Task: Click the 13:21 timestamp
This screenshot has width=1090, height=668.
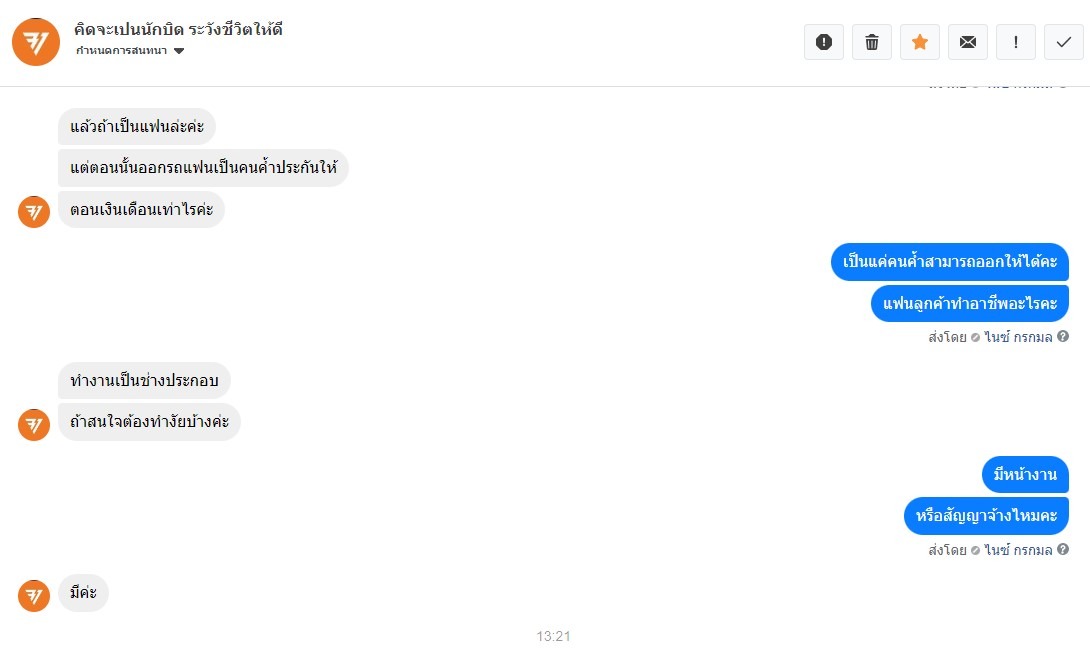Action: [x=553, y=636]
